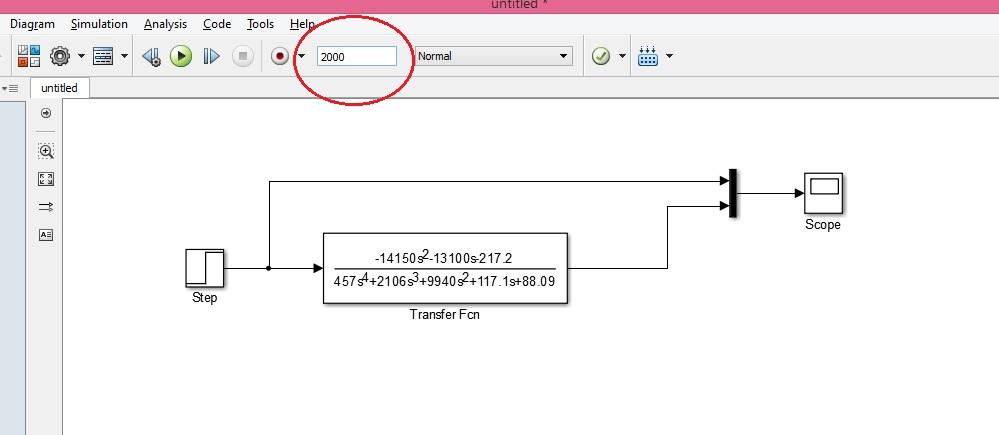Click the Step block label
999x435 pixels.
[x=205, y=297]
